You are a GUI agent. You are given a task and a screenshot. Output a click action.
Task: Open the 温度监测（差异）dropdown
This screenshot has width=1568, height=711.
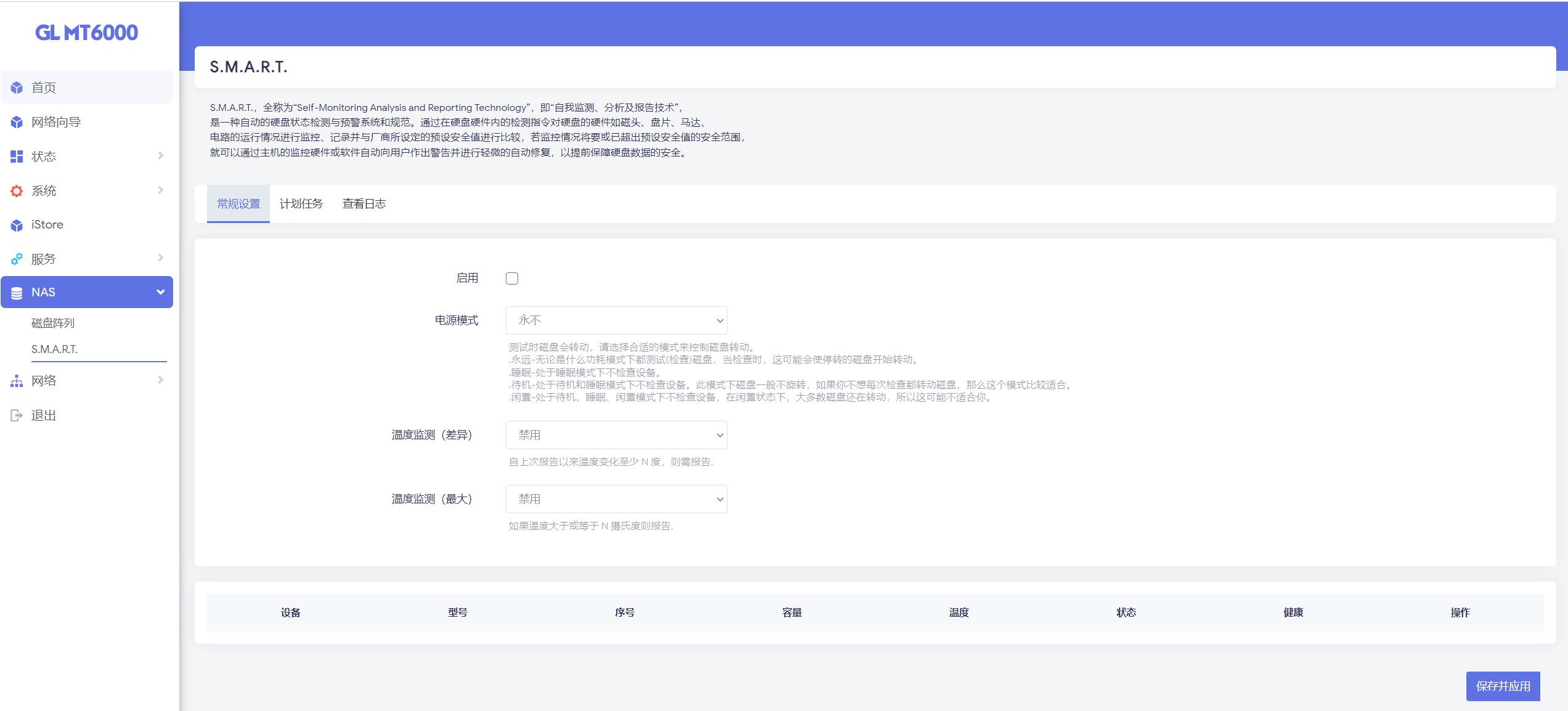[616, 435]
